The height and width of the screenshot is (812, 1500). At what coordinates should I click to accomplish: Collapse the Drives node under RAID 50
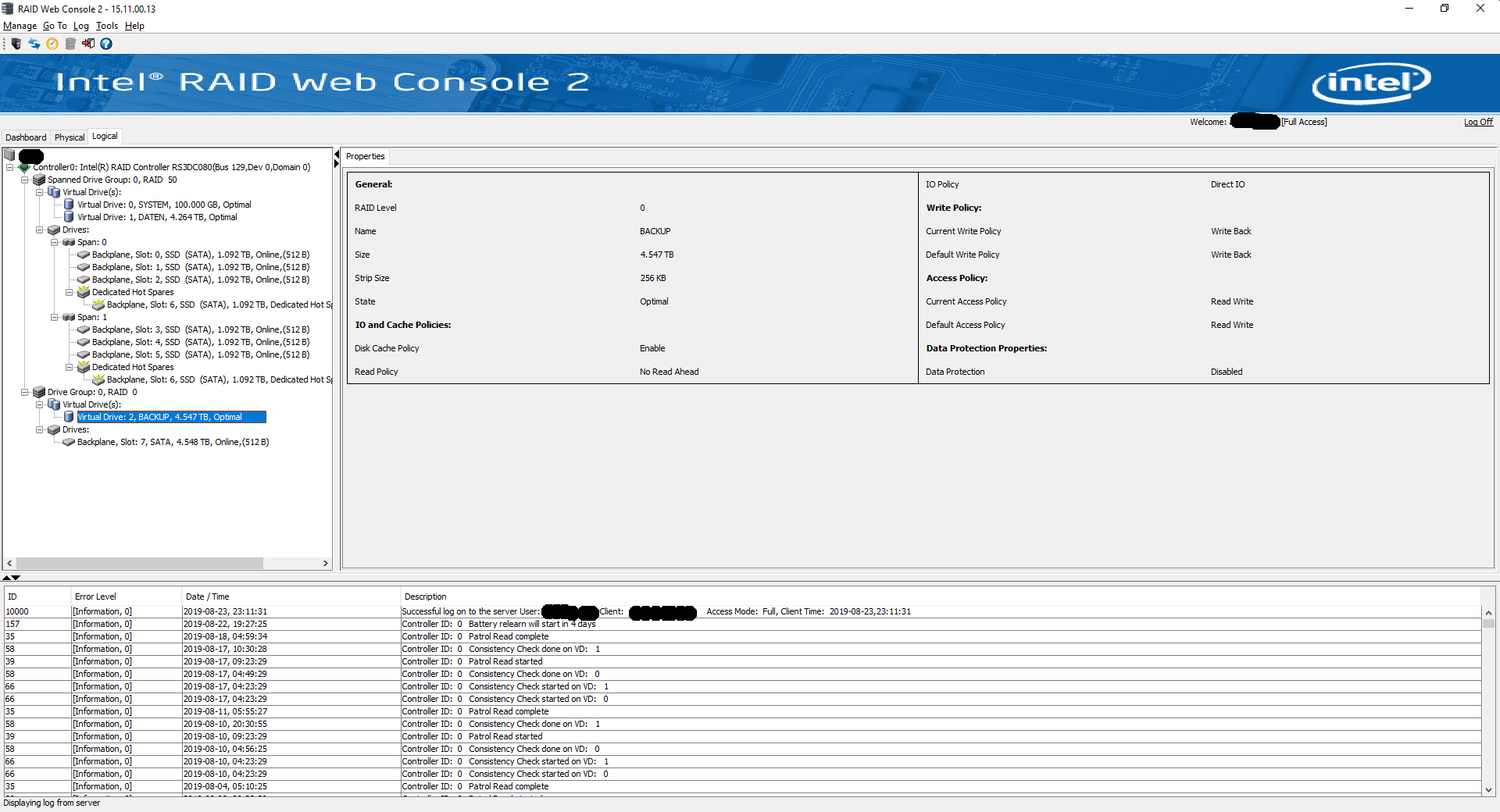[x=39, y=230]
